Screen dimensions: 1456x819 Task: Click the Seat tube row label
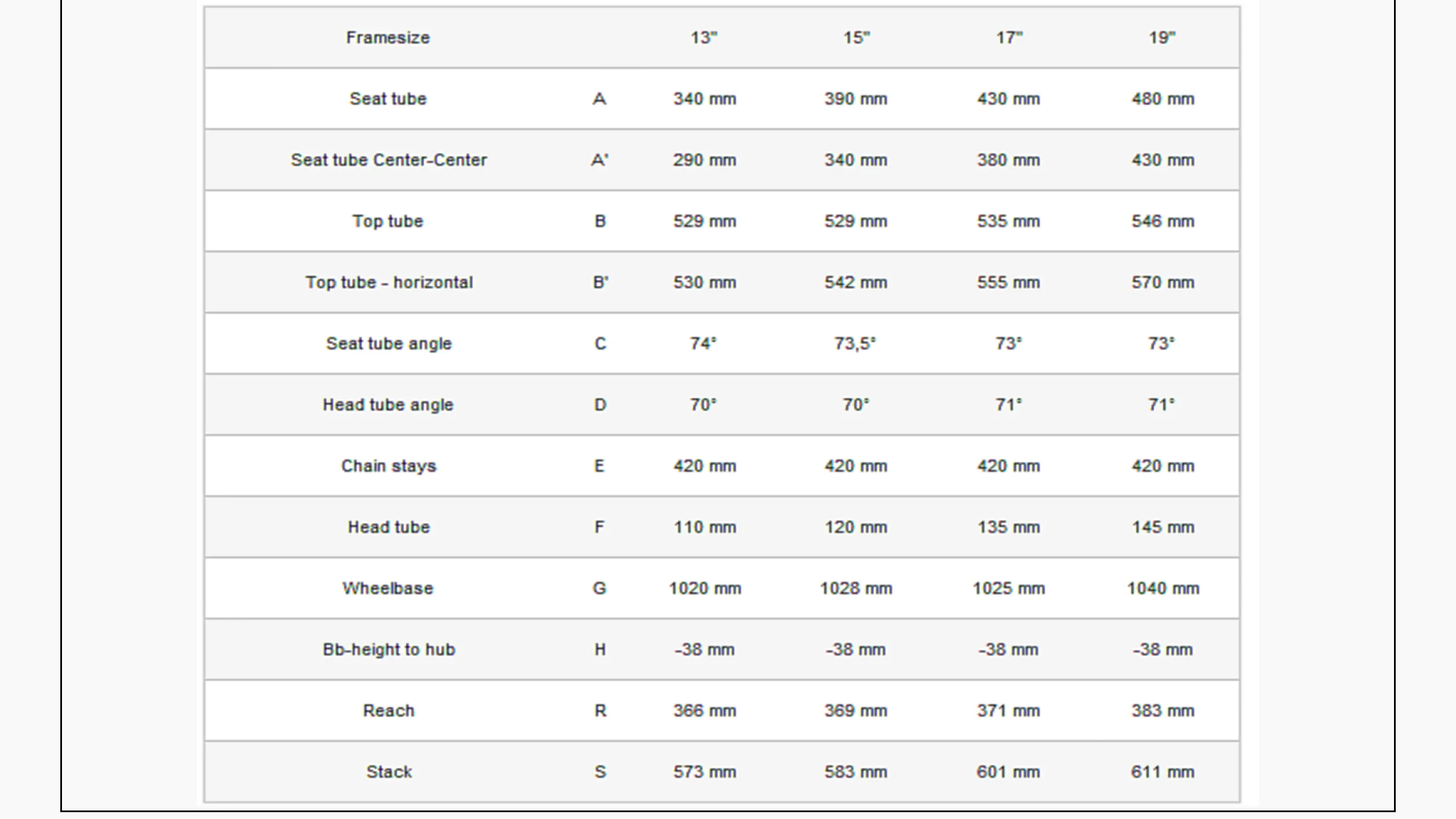(388, 99)
